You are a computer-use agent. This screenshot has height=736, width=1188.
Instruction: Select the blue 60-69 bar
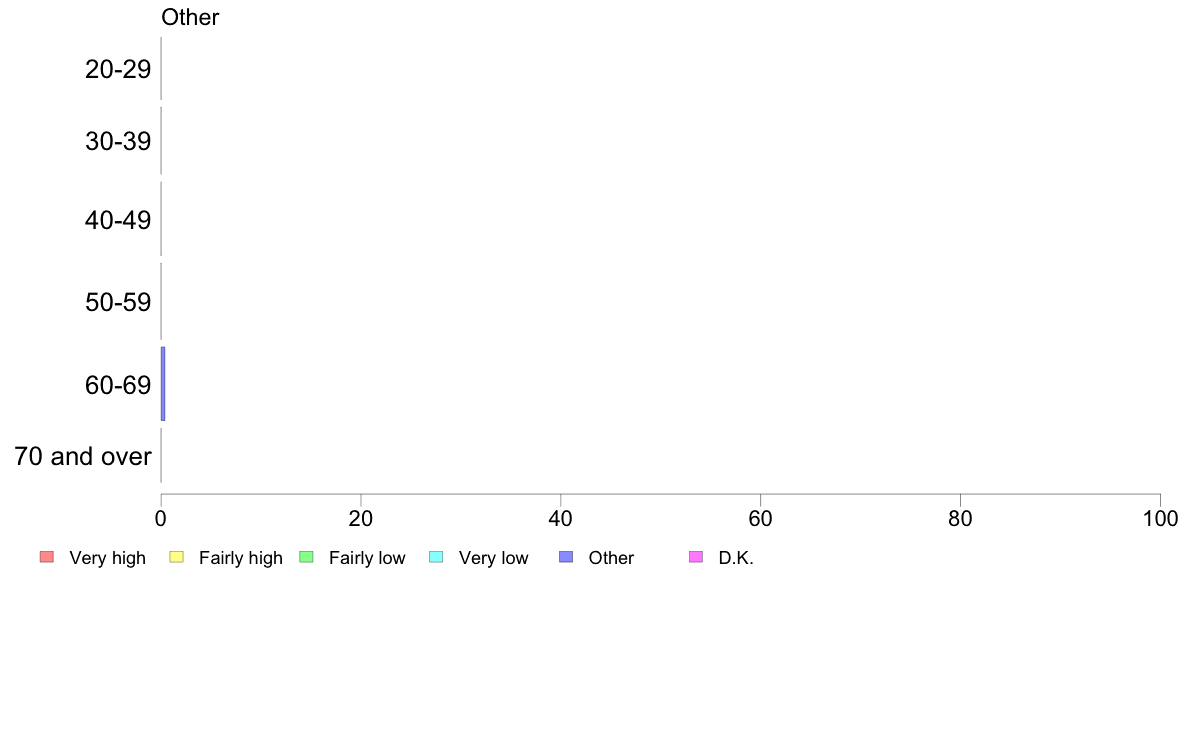[163, 384]
